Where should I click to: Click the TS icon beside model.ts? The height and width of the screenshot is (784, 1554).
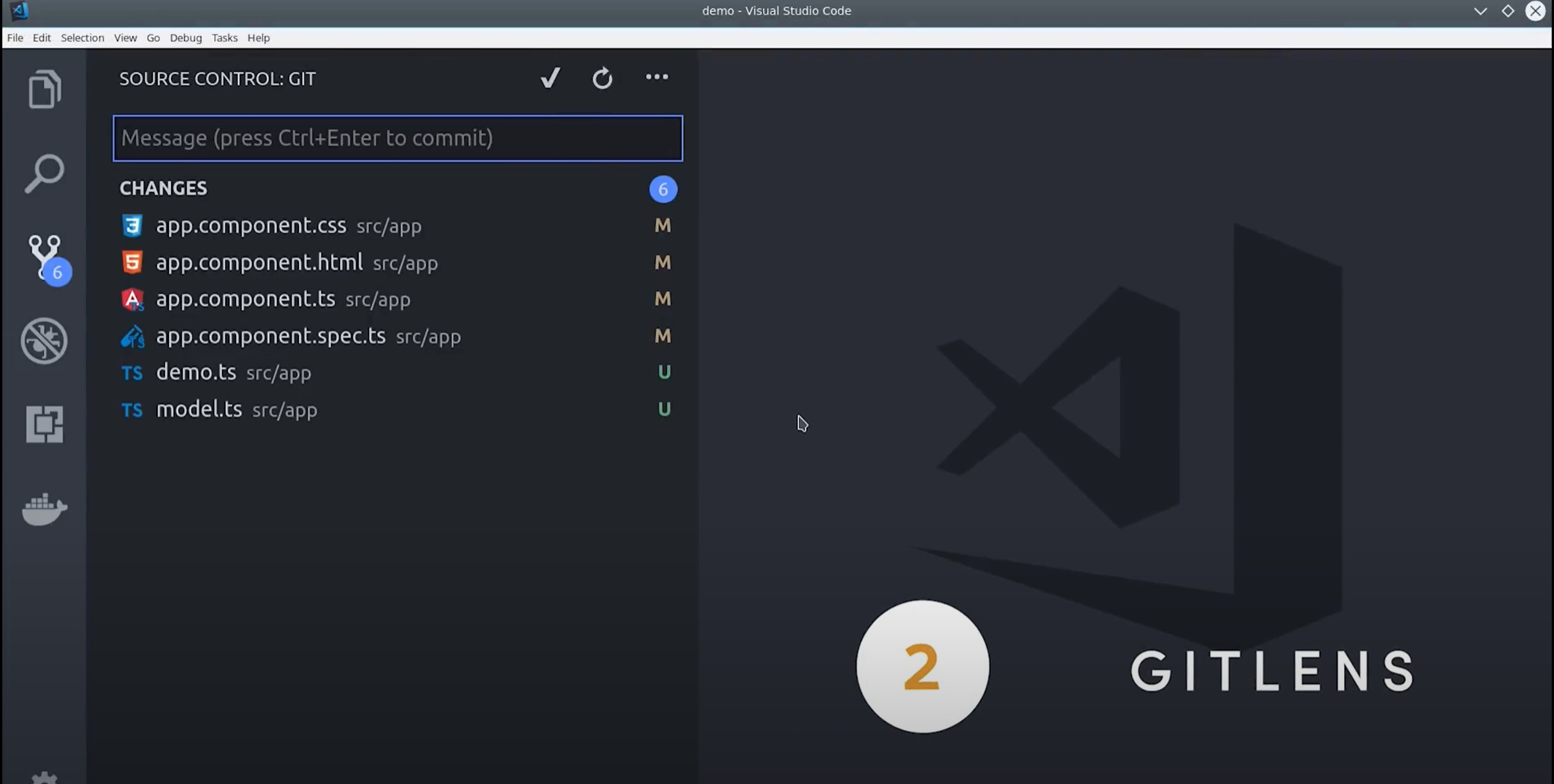(132, 410)
